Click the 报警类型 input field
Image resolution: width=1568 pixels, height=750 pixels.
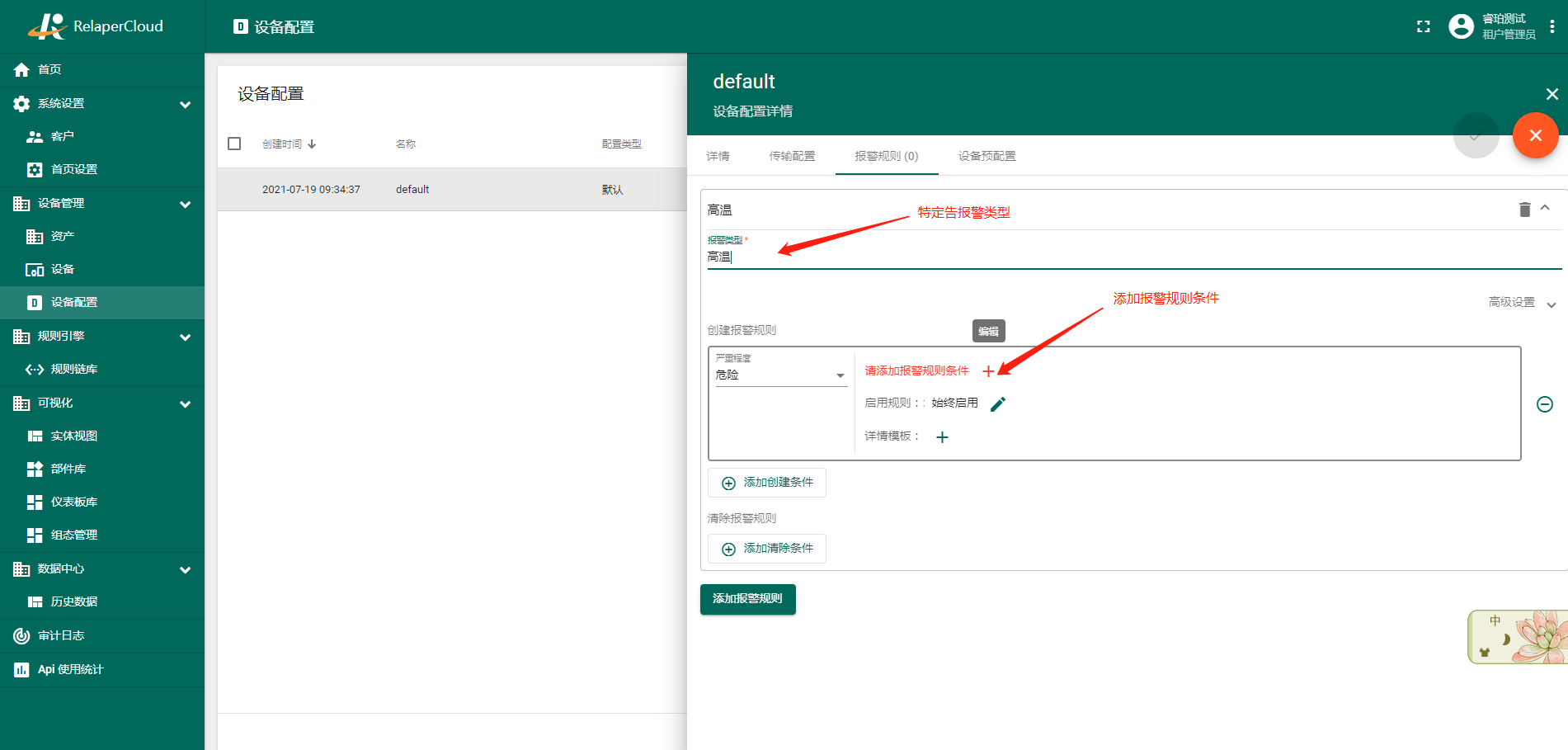pyautogui.click(x=1134, y=257)
